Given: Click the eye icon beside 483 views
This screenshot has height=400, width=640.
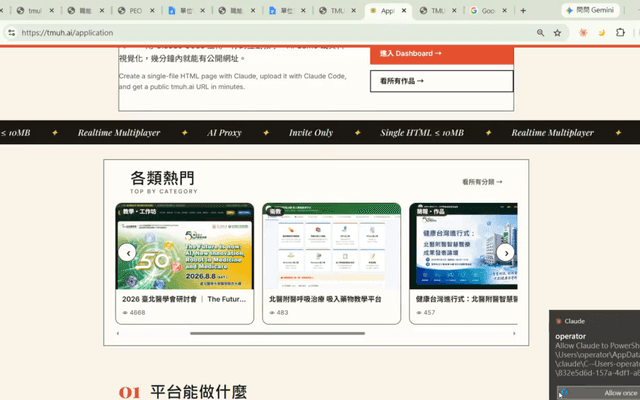Looking at the screenshot, I should [272, 313].
